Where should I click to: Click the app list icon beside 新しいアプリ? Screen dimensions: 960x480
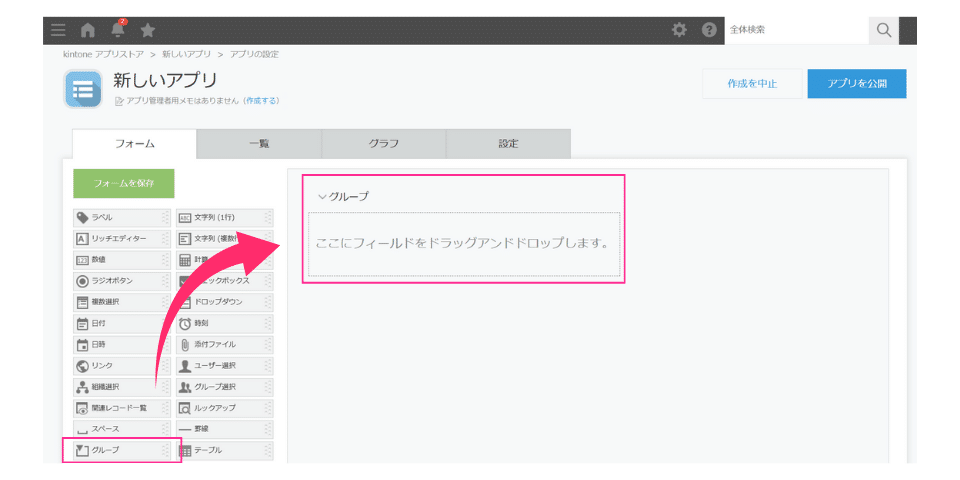point(83,89)
